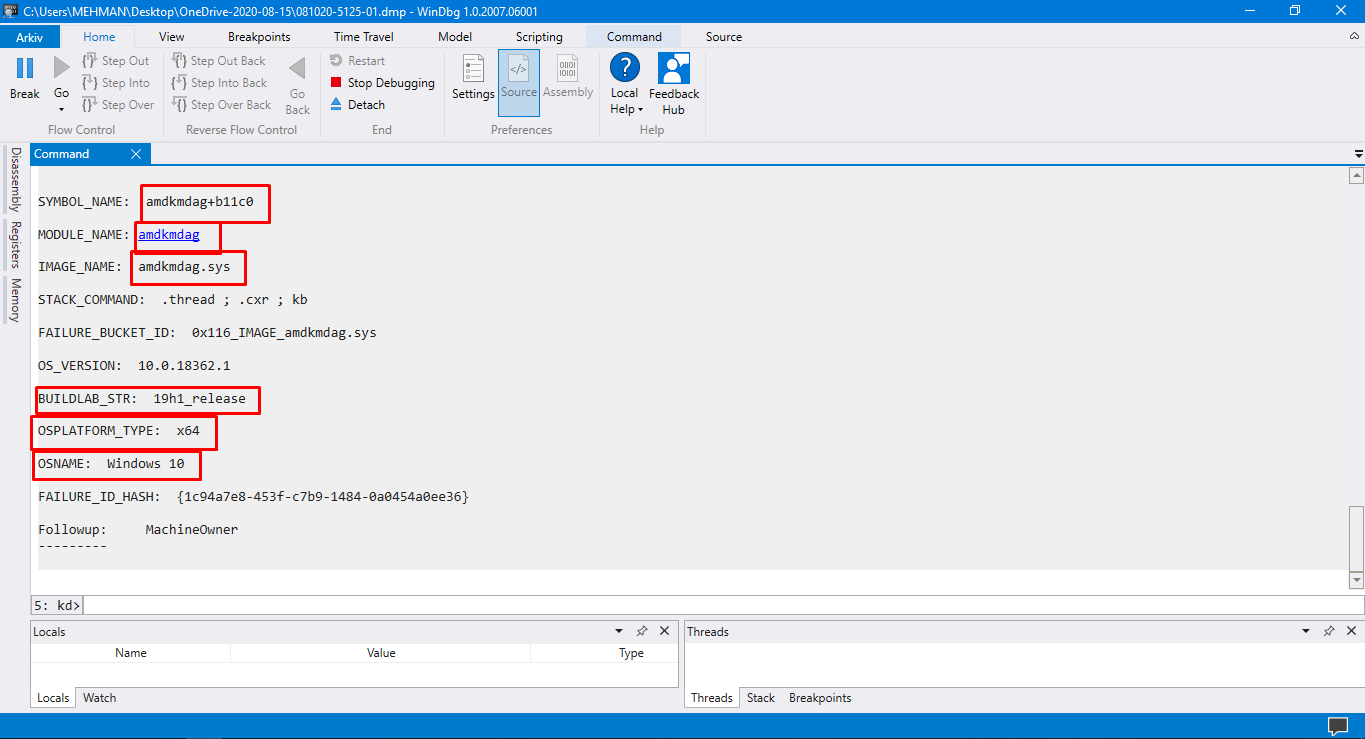Click the amdkmdag module link
Viewport: 1365px width, 739px height.
click(x=169, y=235)
